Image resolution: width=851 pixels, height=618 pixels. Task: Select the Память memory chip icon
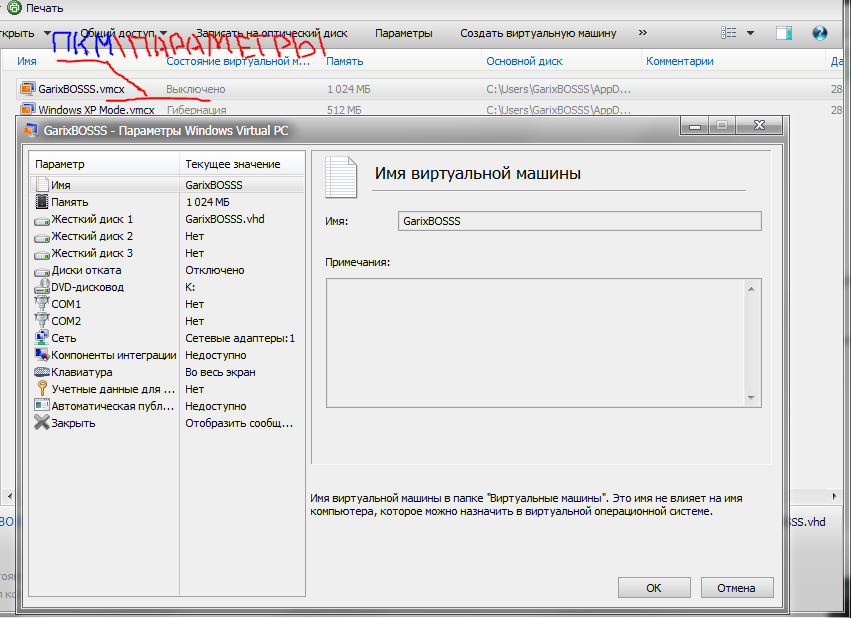pyautogui.click(x=42, y=202)
